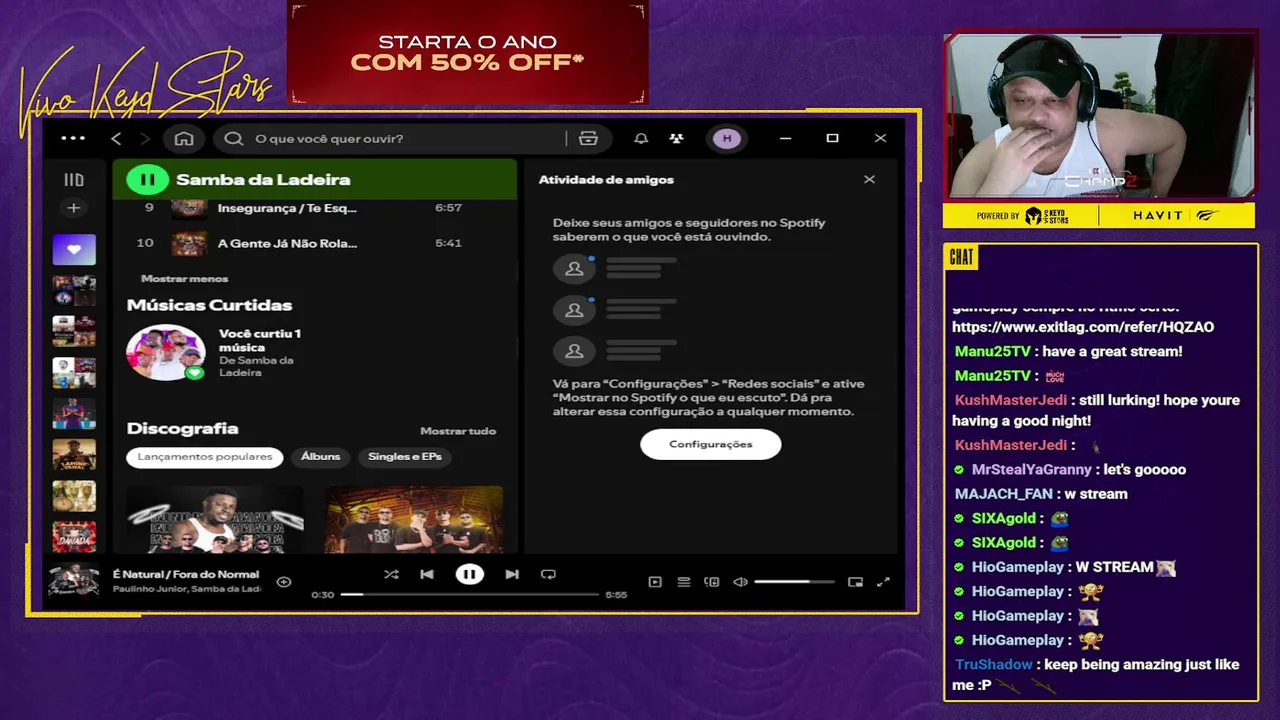Viewport: 1280px width, 720px height.
Task: Open the first Discografia album cover
Action: [x=215, y=520]
